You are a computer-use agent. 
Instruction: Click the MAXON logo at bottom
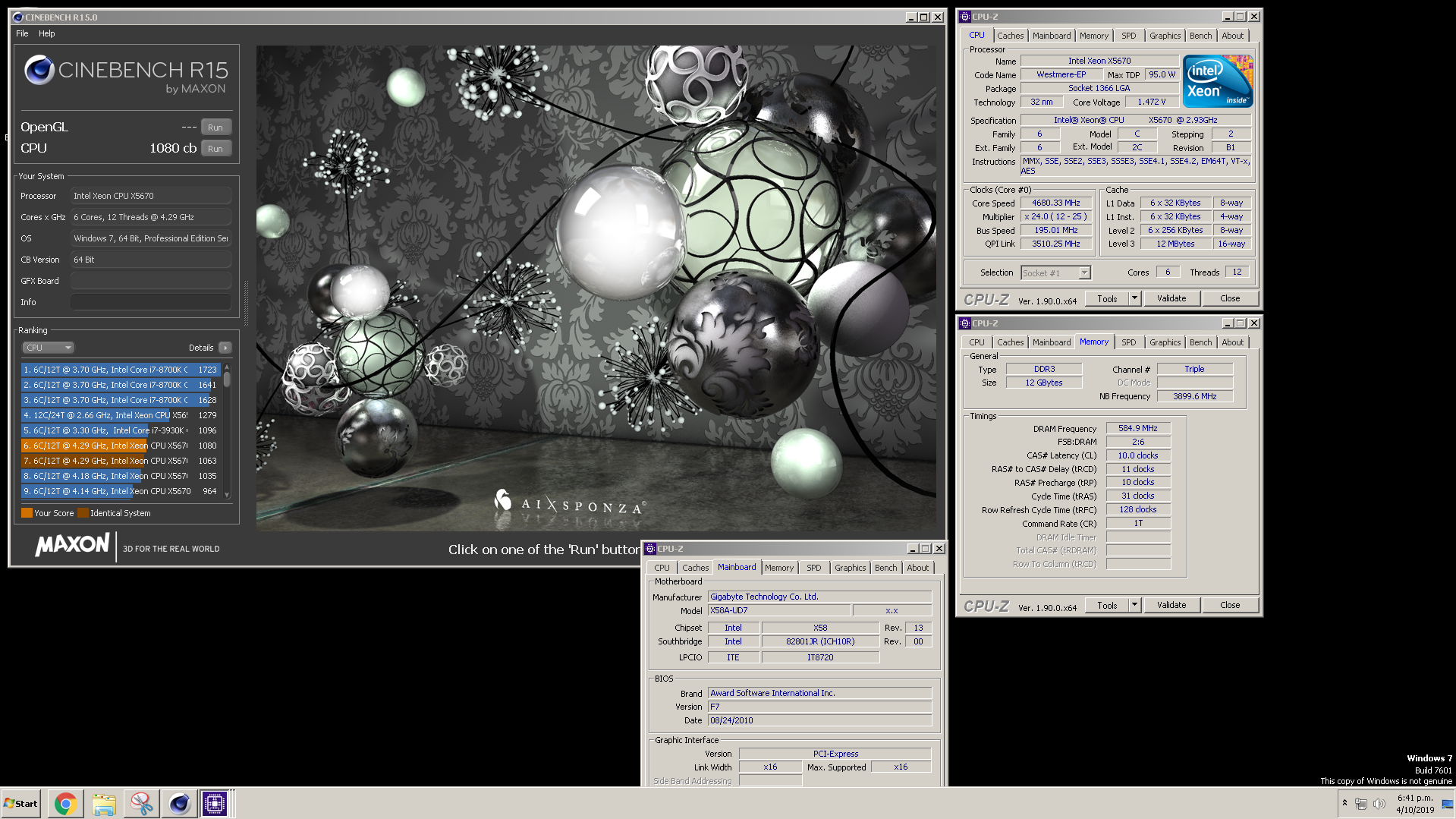[72, 544]
